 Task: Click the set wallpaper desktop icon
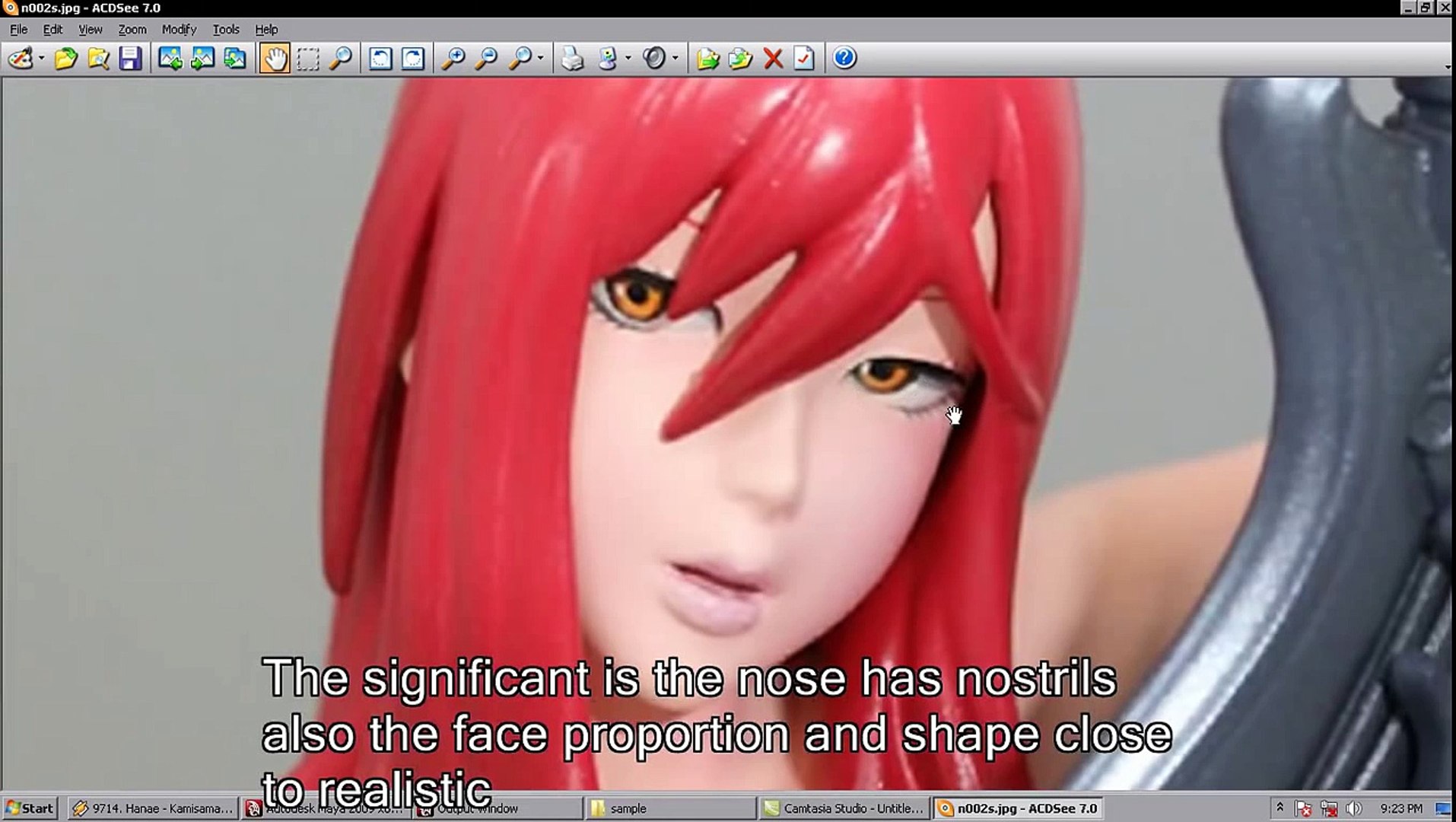tap(607, 58)
